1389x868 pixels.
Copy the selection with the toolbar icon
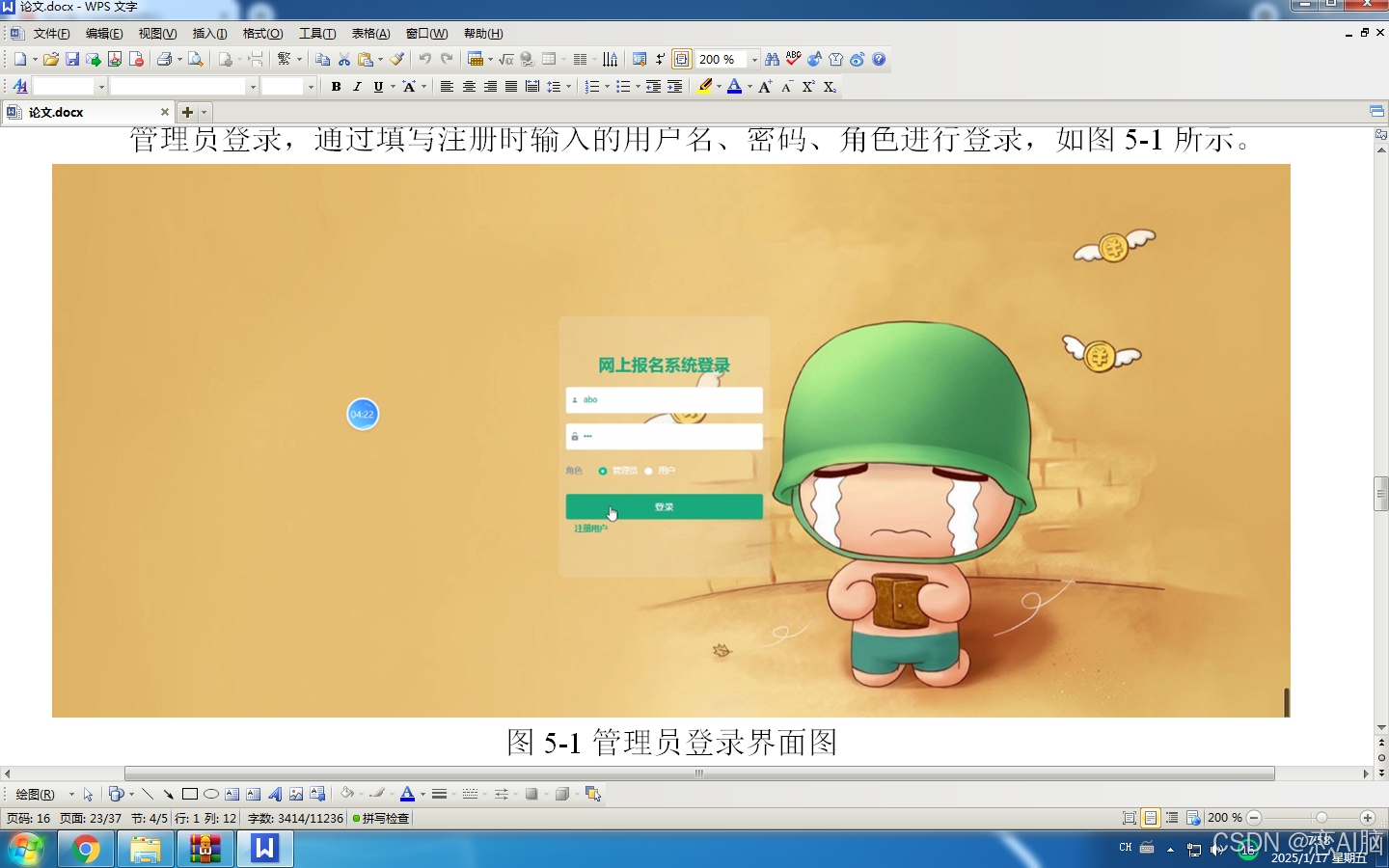pyautogui.click(x=323, y=60)
